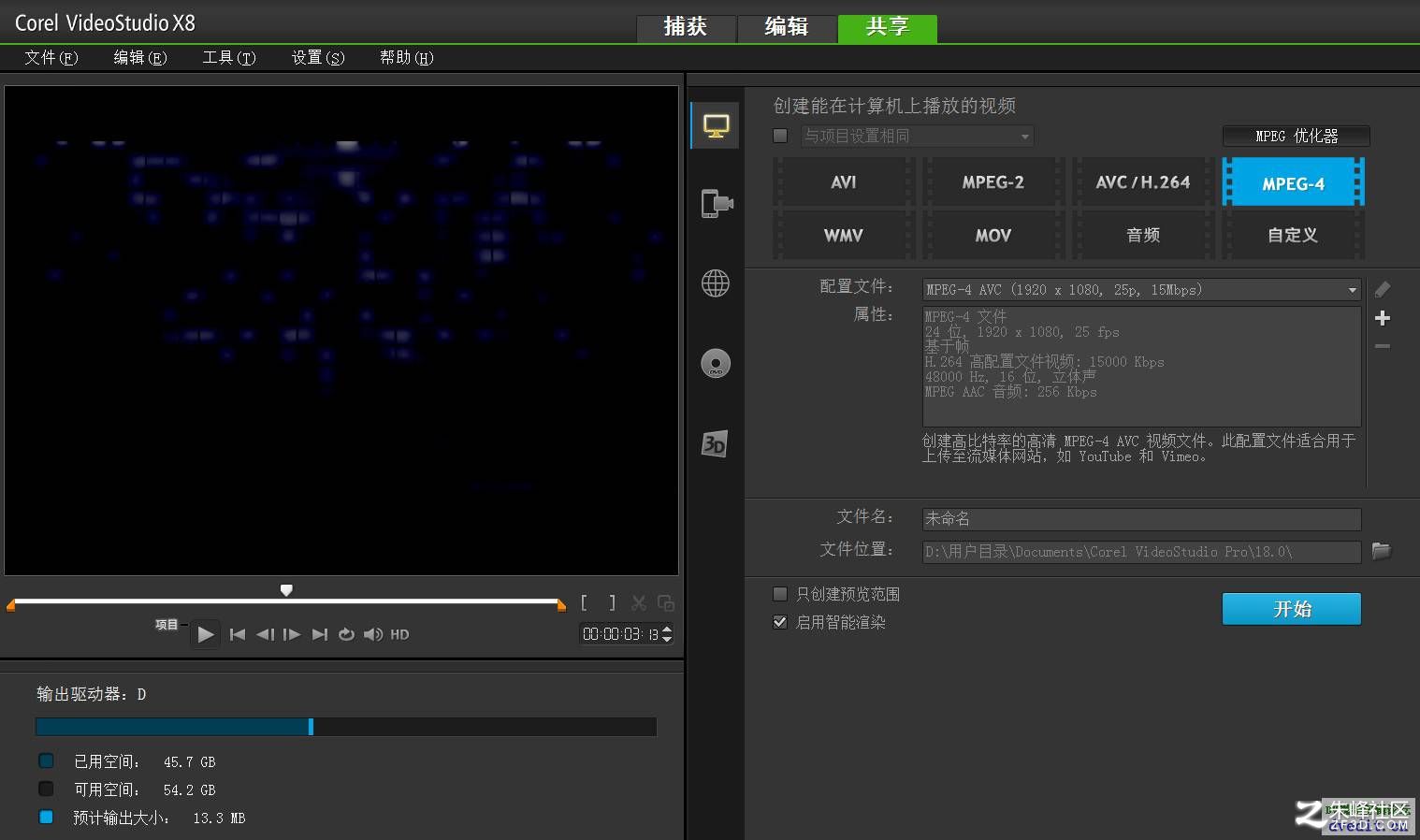Jump to the end of the project

pos(320,634)
